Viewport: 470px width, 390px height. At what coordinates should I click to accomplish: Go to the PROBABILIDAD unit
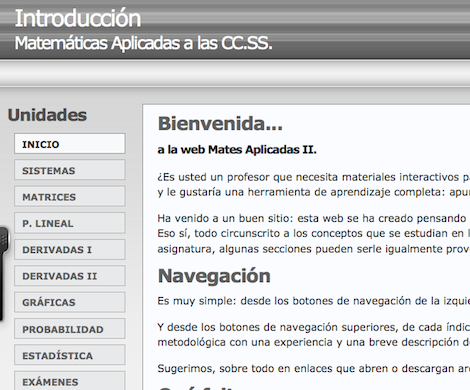(70, 329)
